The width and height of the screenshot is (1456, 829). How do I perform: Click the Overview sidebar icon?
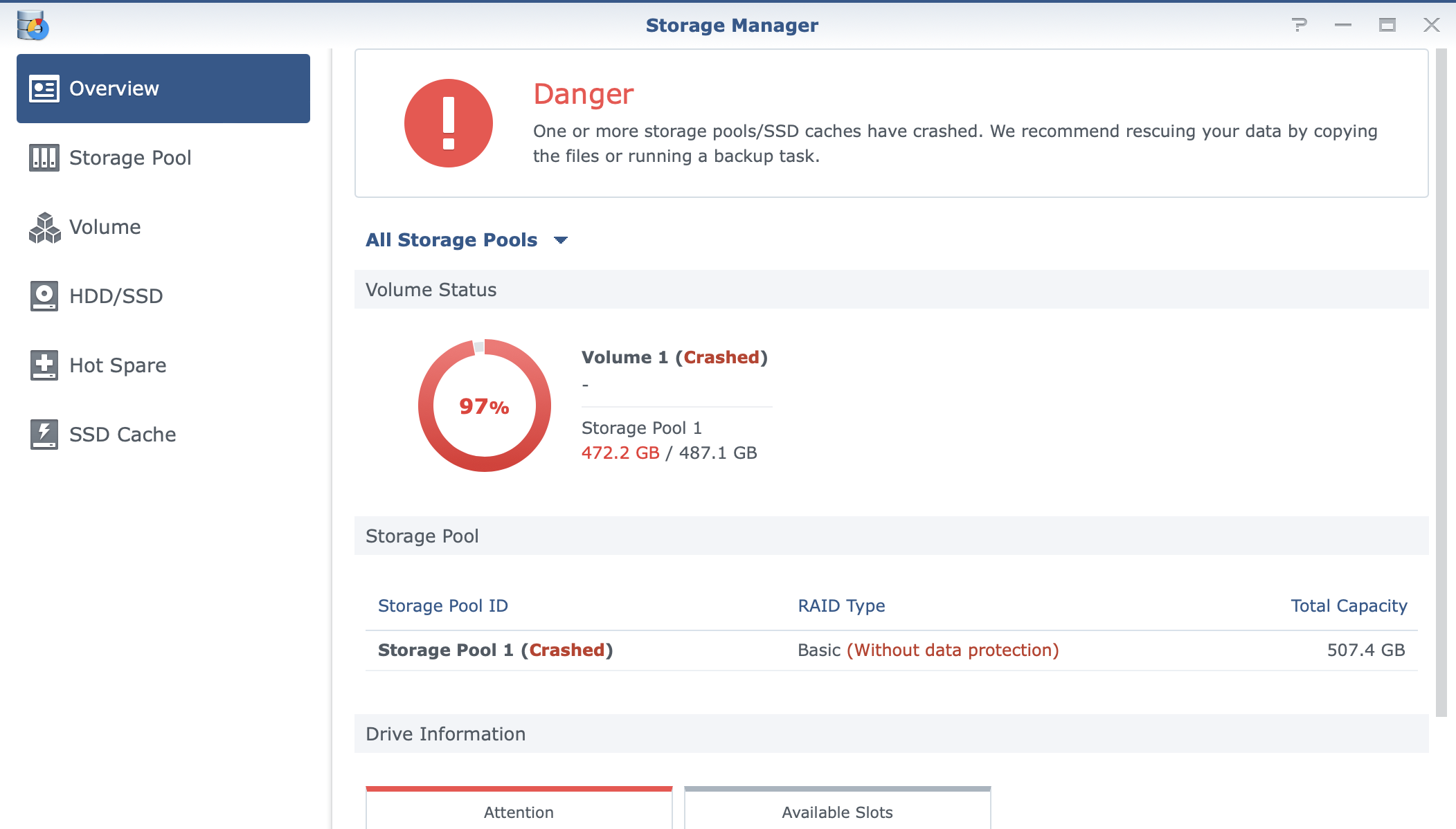[x=44, y=89]
